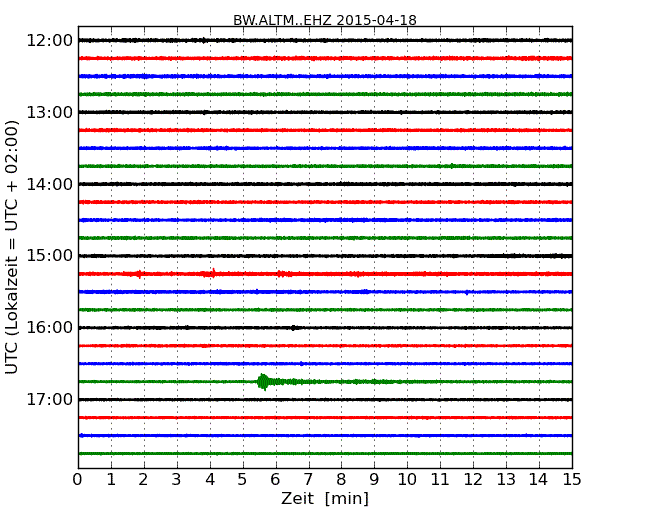Viewport: 650px width, 520px height.
Task: Click the green trace blip past minute 11
Action: tap(452, 166)
